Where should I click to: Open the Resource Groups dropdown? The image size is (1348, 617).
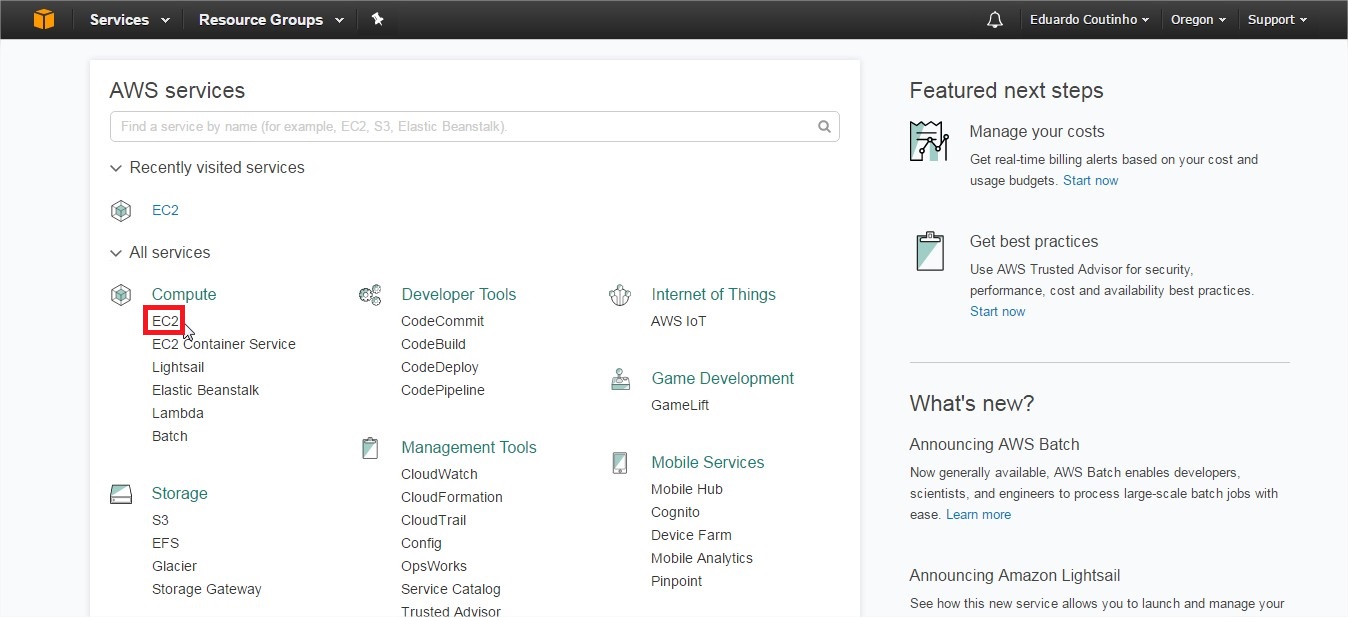[271, 20]
